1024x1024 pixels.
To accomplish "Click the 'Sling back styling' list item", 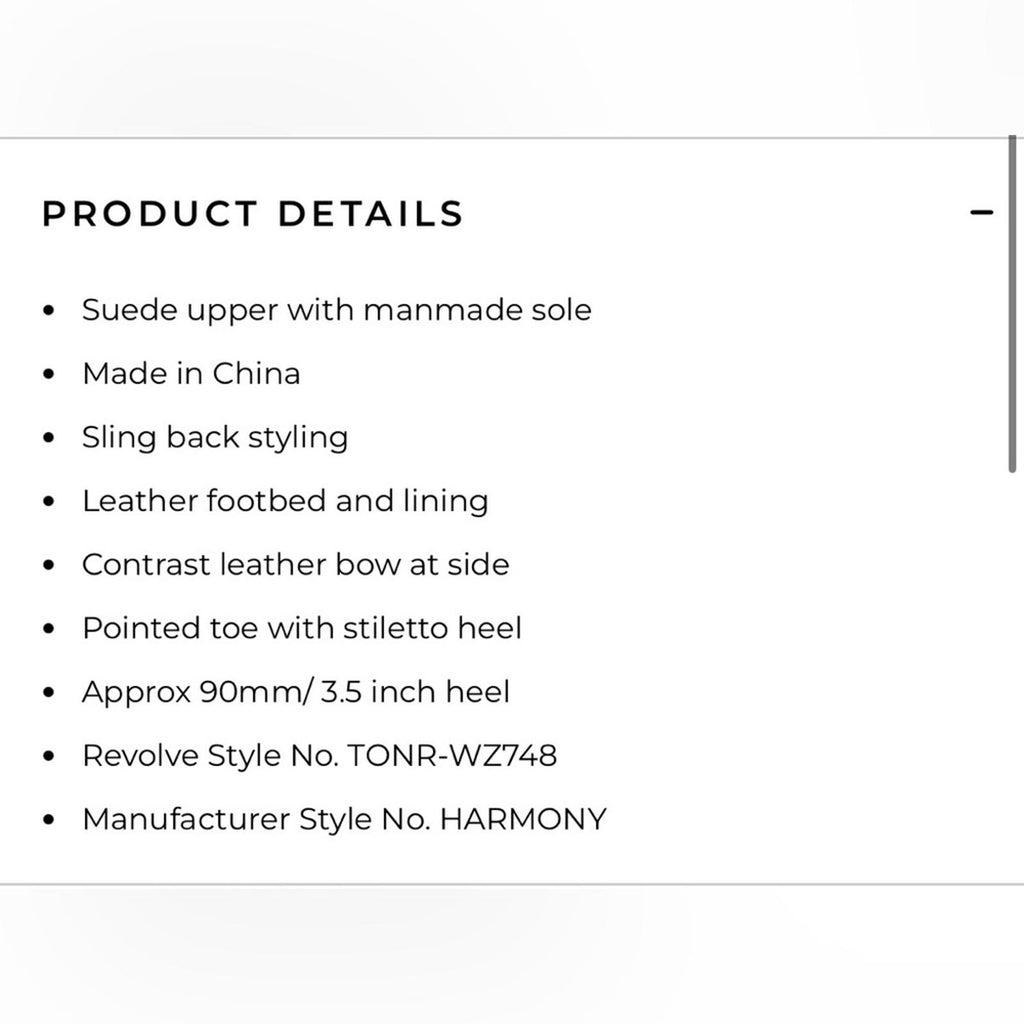I will (216, 438).
